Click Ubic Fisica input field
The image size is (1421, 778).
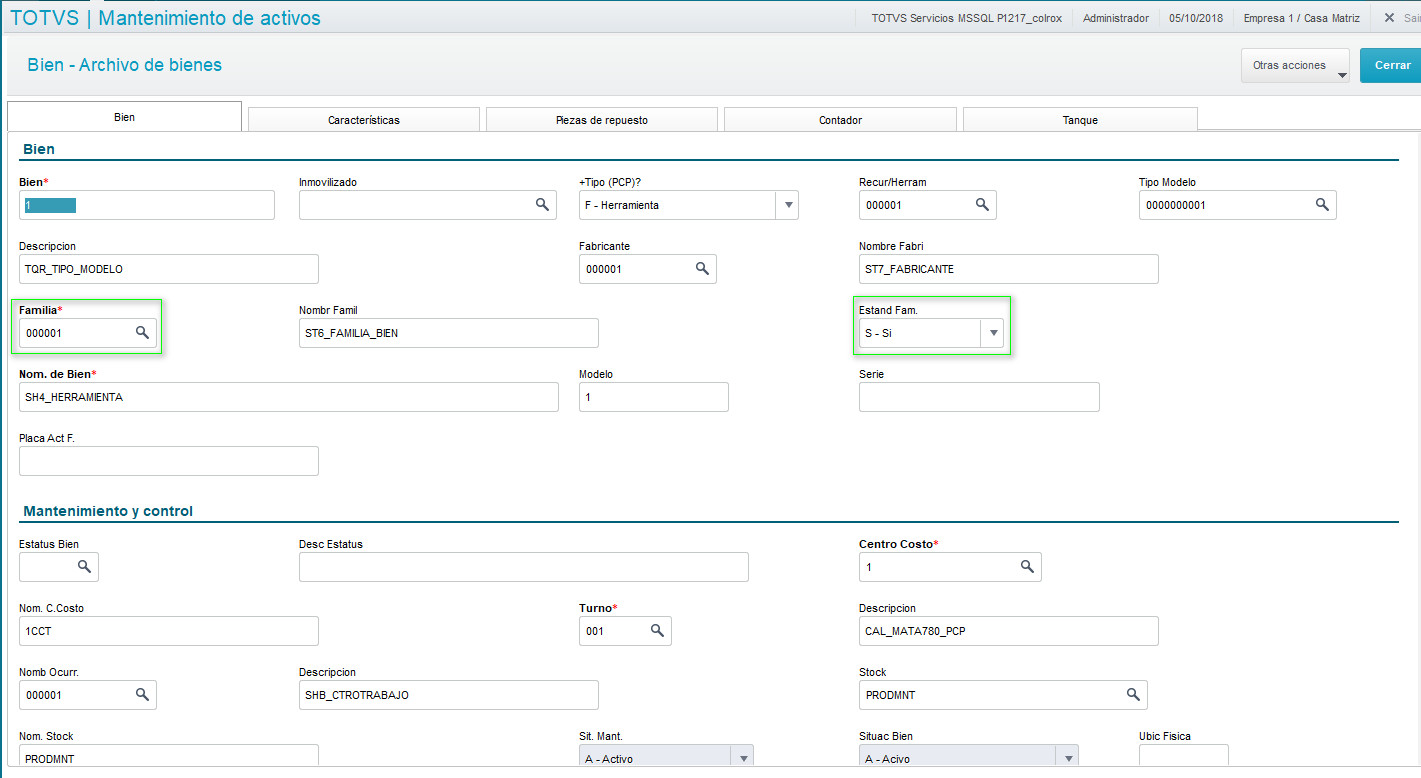[x=1183, y=757]
